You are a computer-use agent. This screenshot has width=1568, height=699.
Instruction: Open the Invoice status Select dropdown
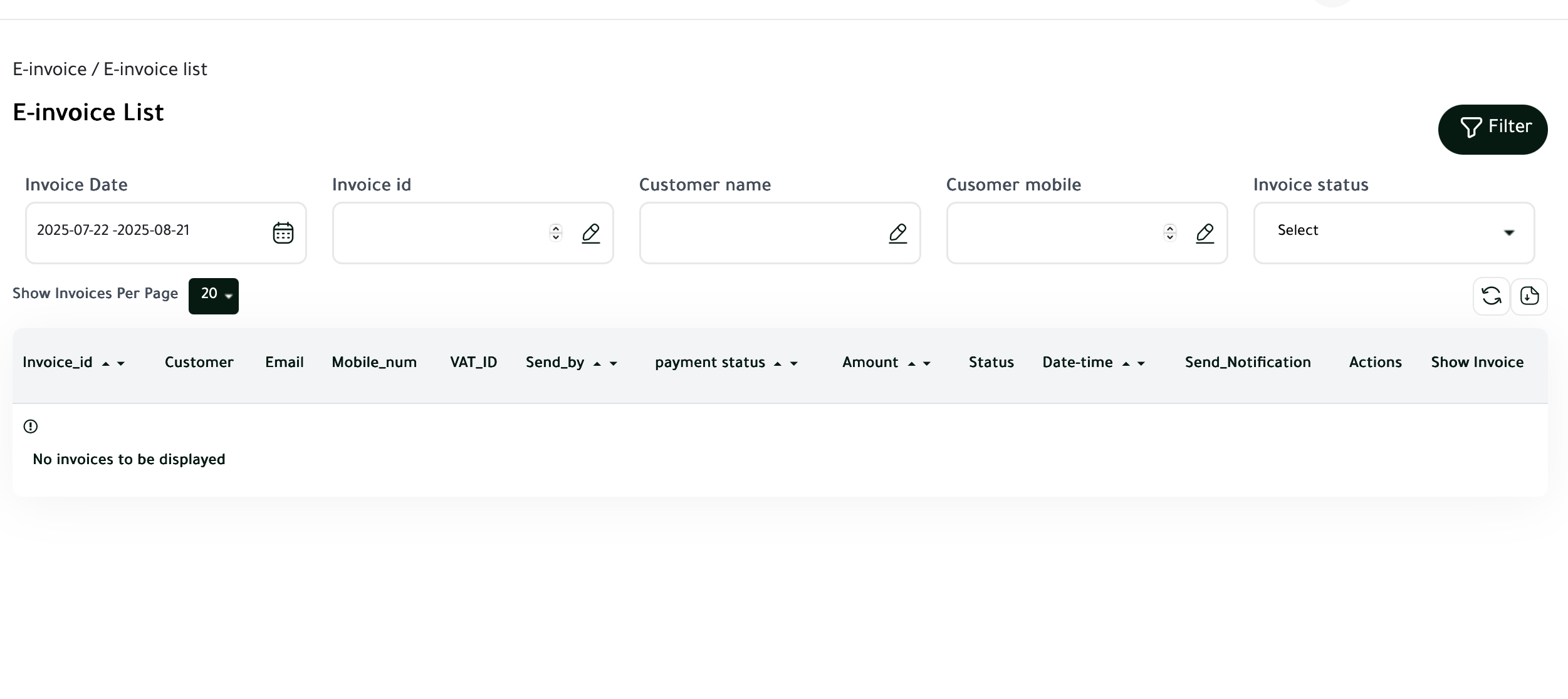point(1394,232)
